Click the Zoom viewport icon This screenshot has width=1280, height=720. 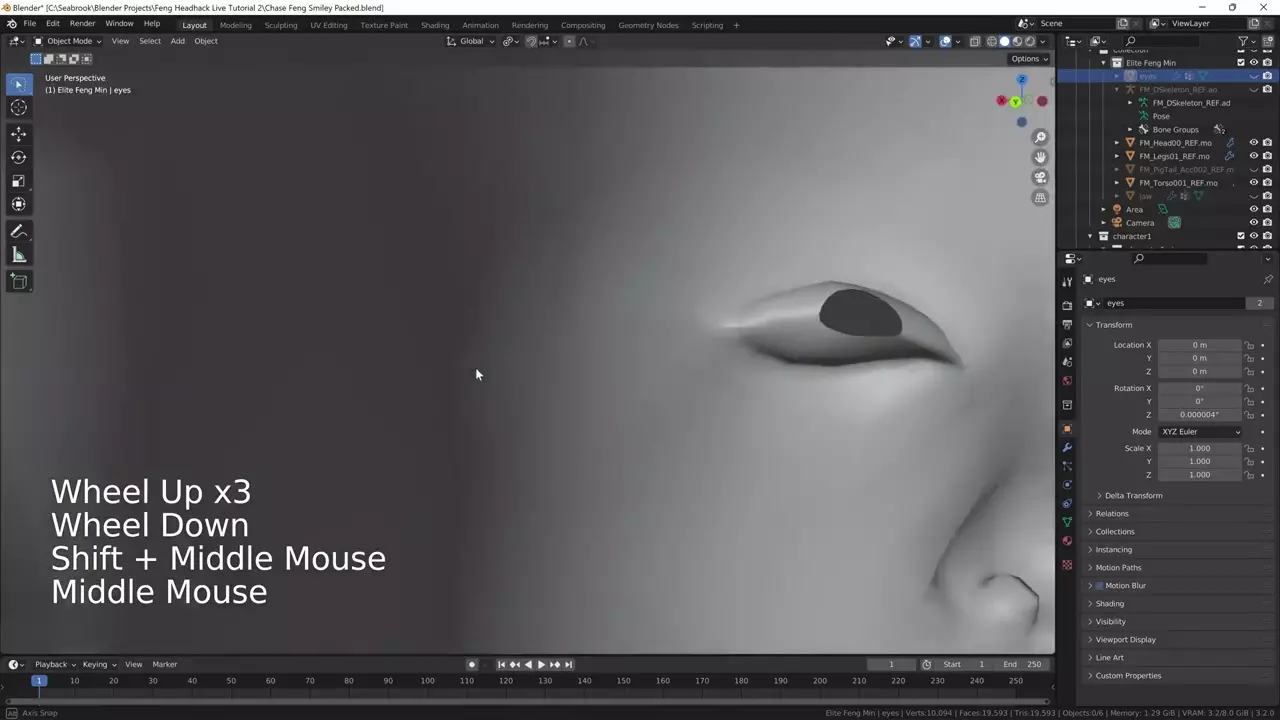[1040, 137]
